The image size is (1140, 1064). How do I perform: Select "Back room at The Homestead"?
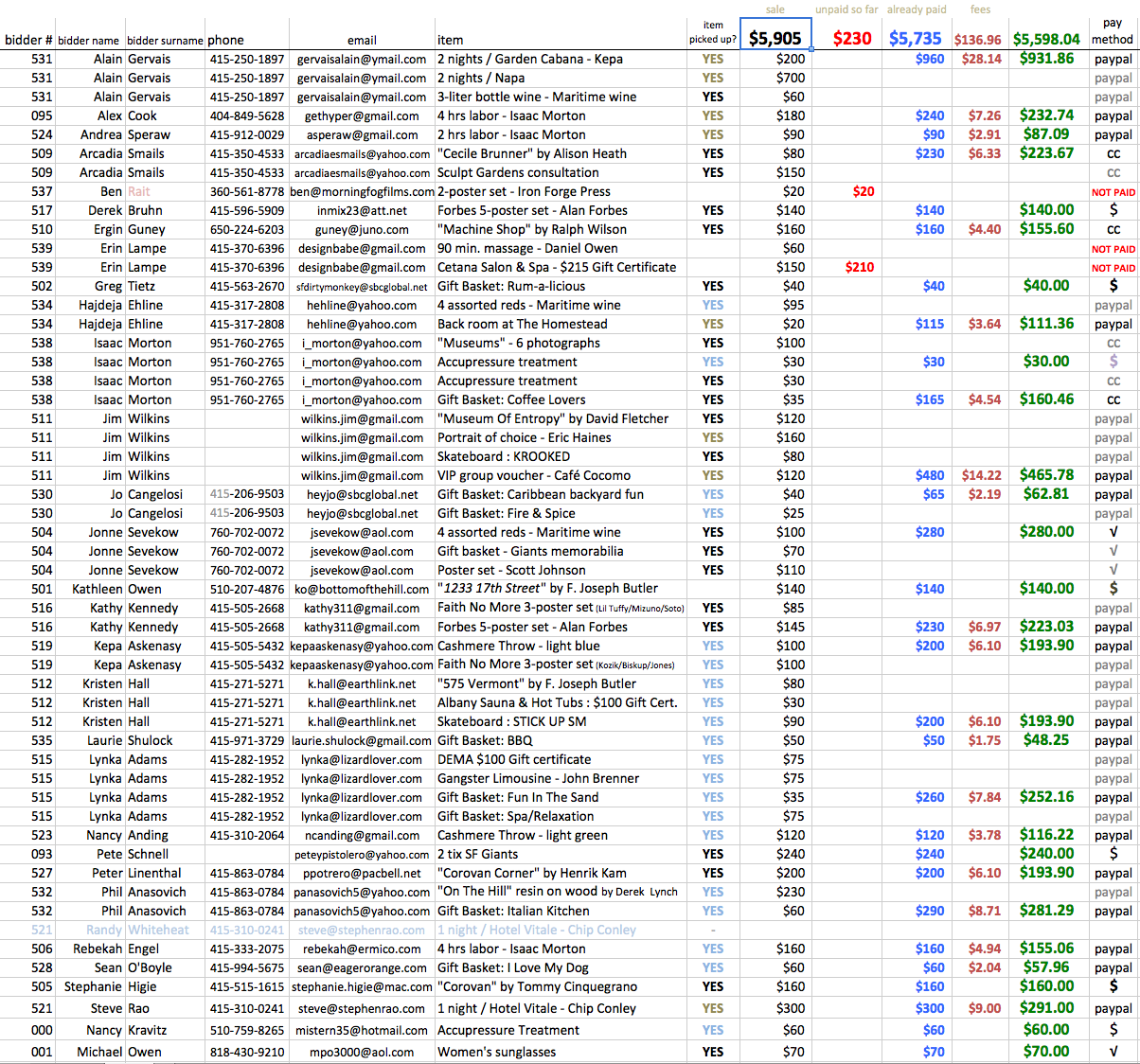tap(523, 324)
